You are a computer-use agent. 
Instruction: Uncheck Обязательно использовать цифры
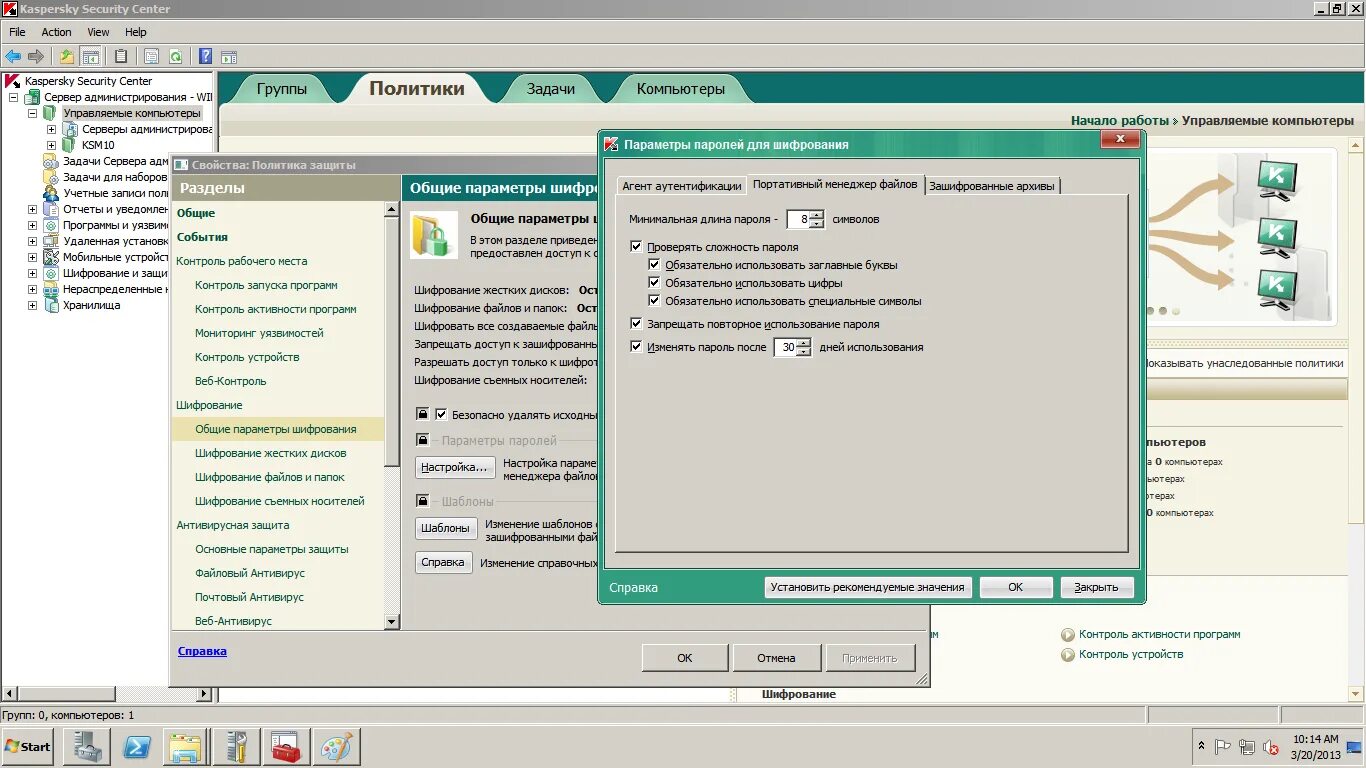(654, 283)
